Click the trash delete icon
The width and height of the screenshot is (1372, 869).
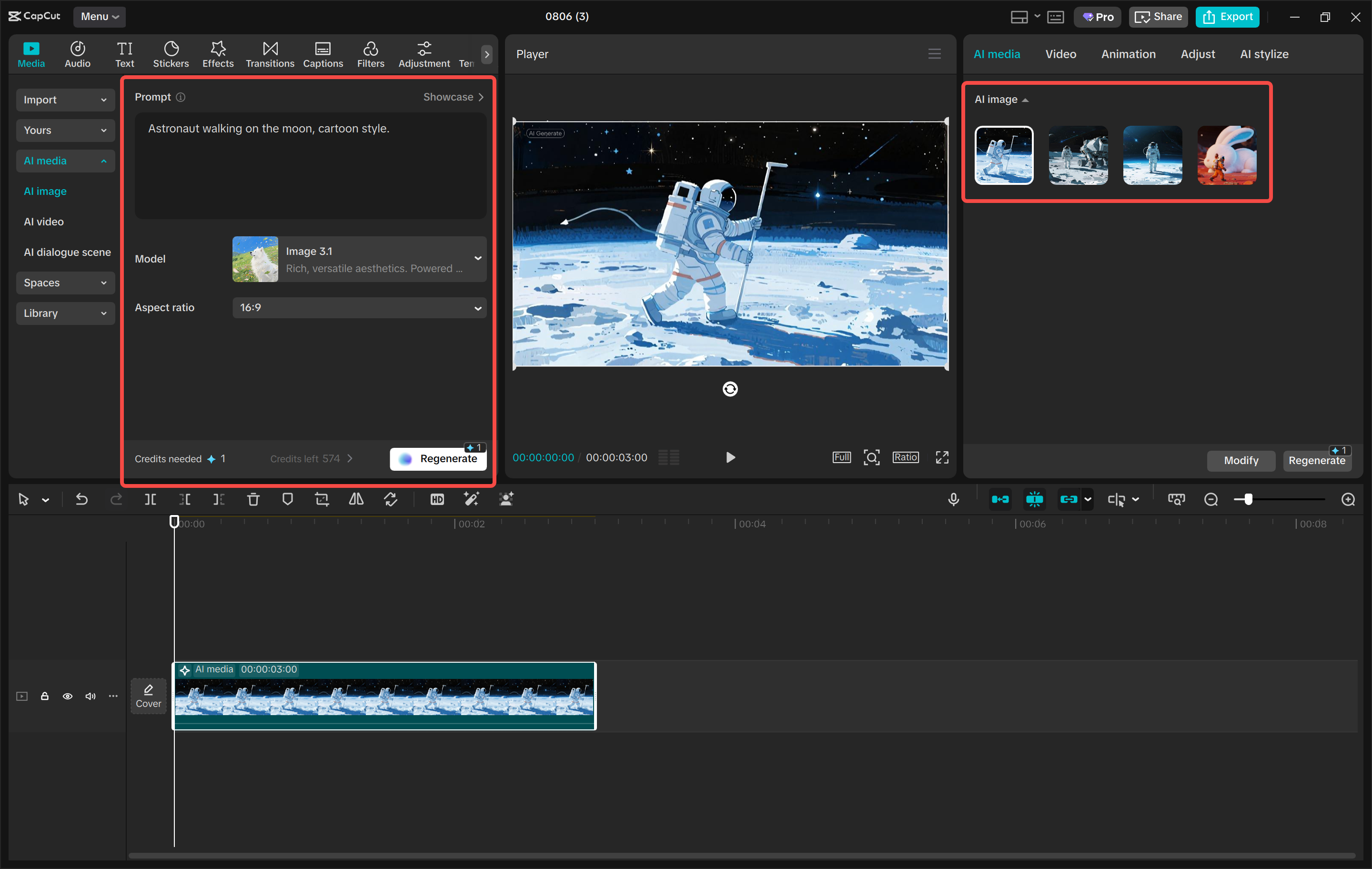pyautogui.click(x=253, y=499)
